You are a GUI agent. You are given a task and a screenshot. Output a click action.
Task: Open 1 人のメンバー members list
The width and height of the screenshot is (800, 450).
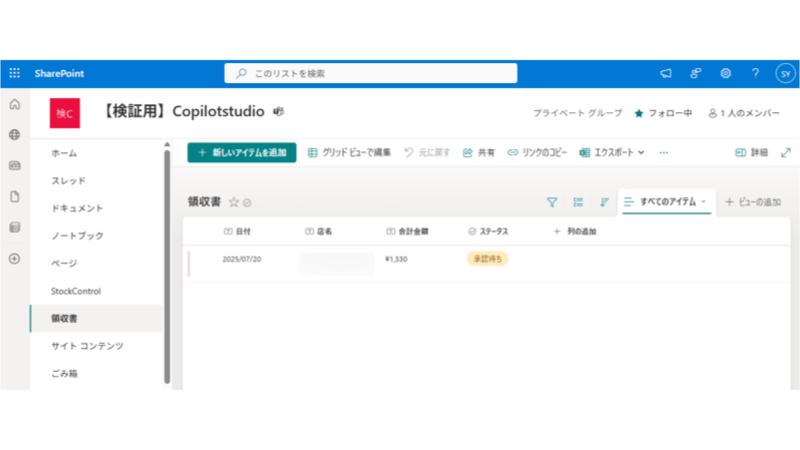tap(744, 113)
